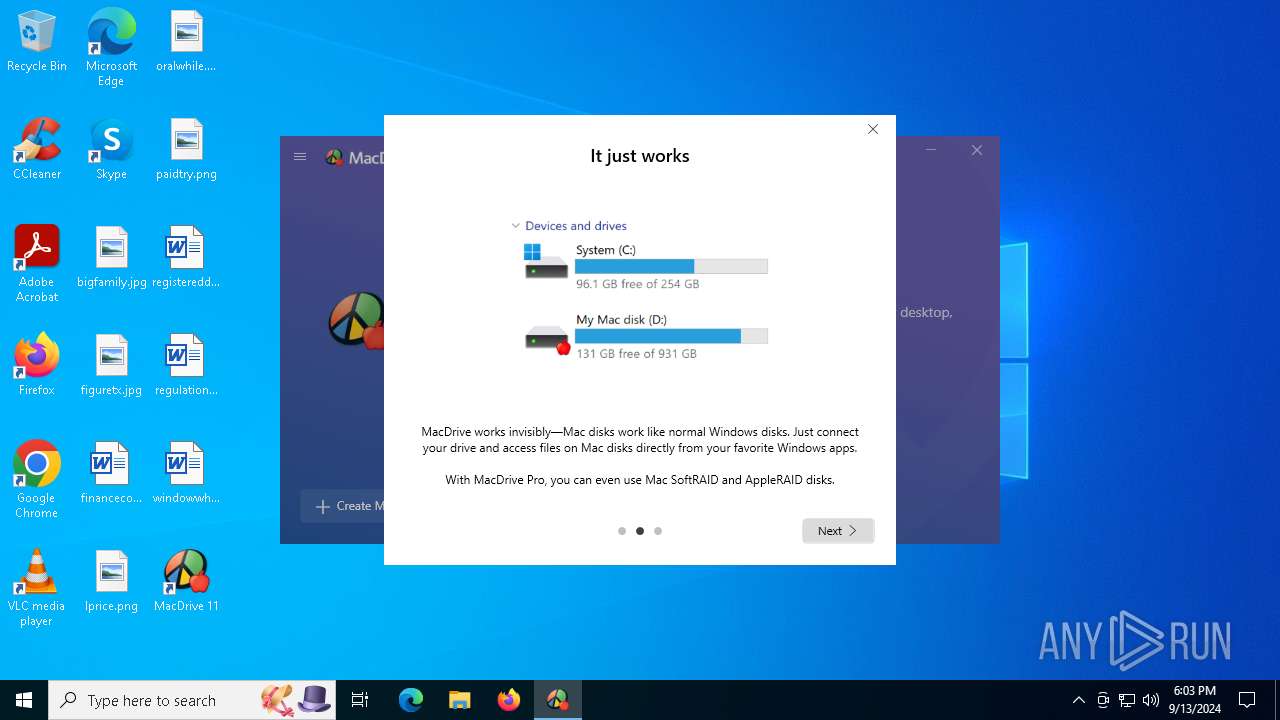The width and height of the screenshot is (1280, 720).
Task: Select the lprice.png desktop file
Action: (x=112, y=581)
